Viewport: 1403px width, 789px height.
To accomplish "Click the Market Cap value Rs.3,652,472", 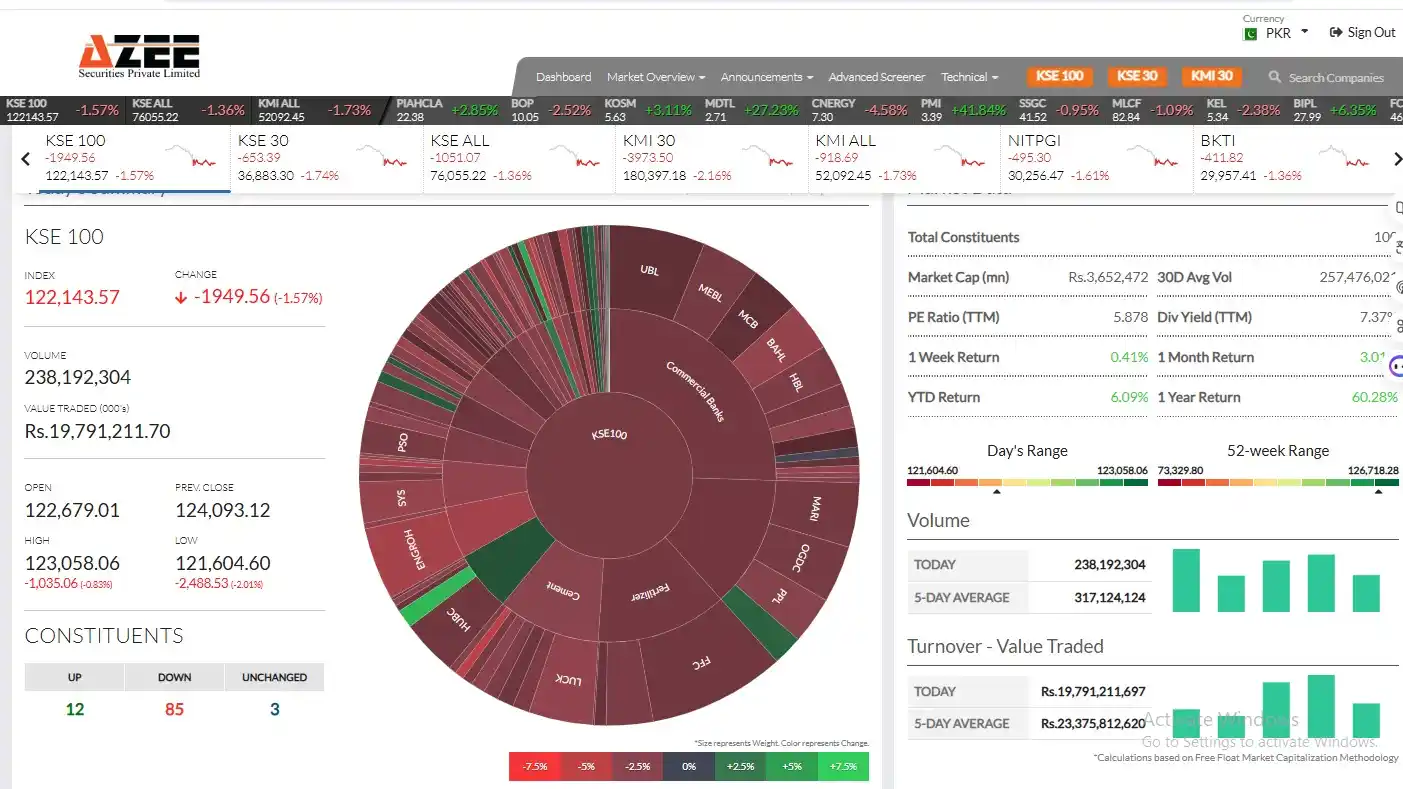I will 1108,277.
